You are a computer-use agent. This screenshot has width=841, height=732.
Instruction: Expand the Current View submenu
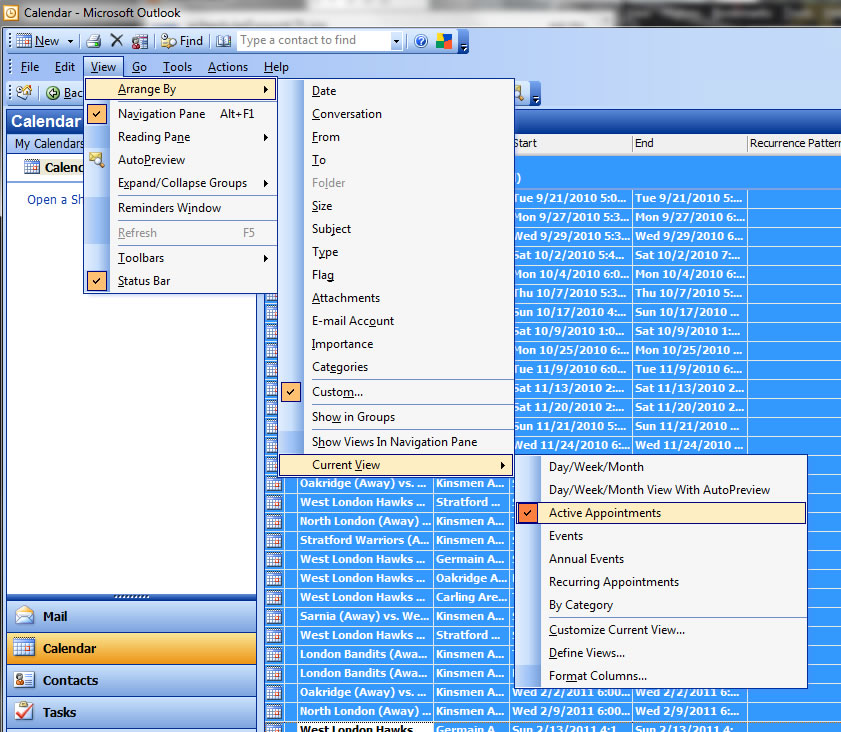point(396,465)
